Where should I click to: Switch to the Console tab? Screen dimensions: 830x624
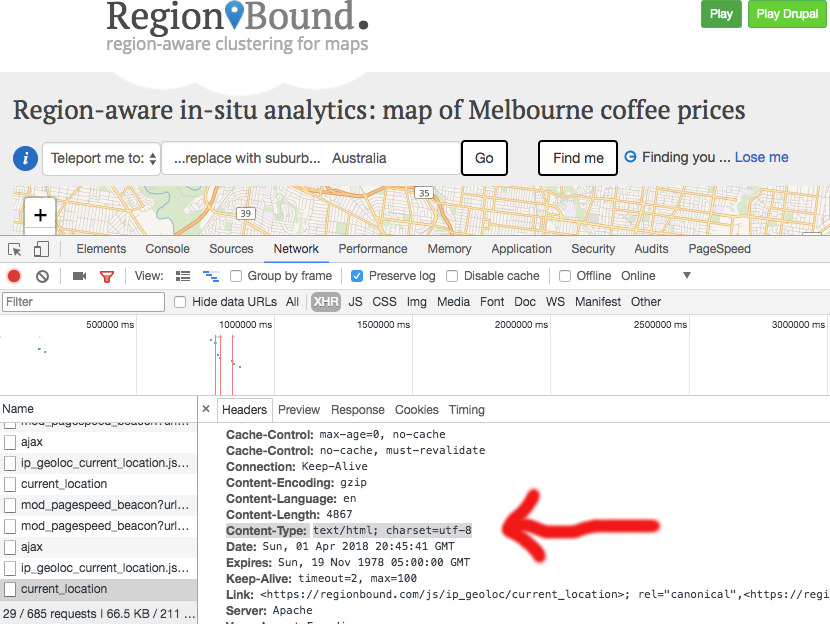167,249
